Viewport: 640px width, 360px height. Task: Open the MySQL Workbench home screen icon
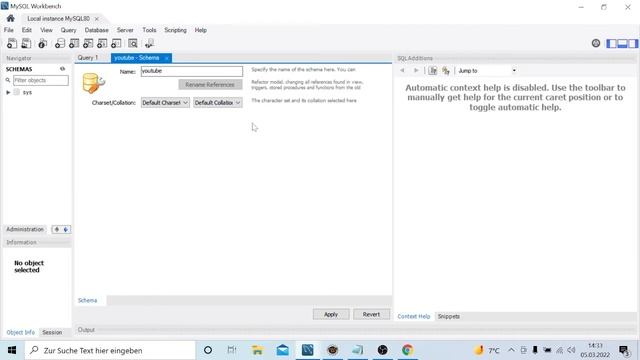point(11,18)
